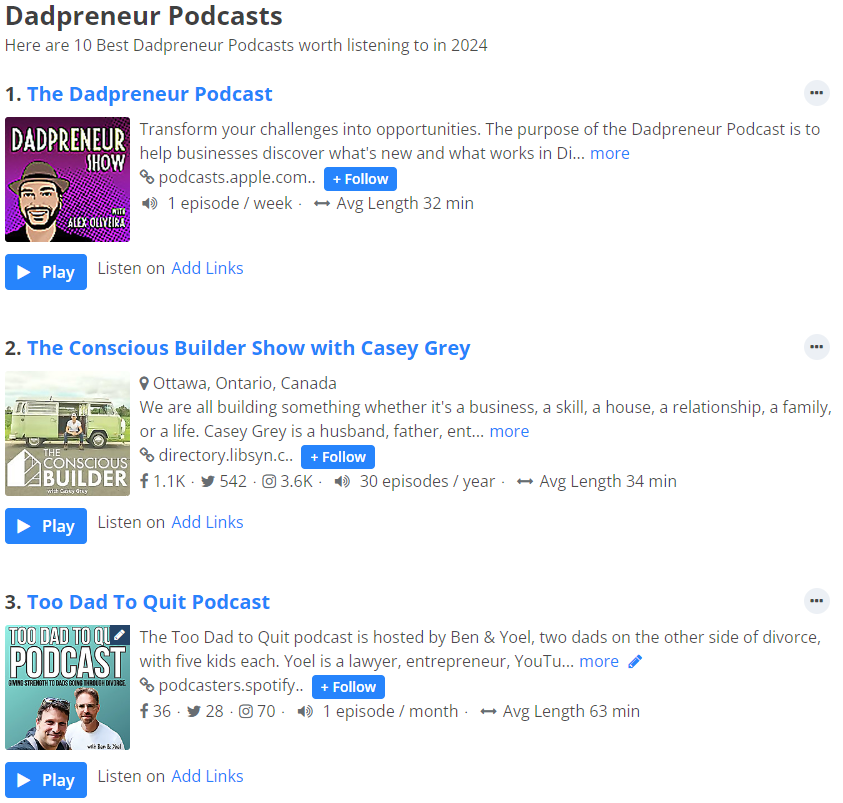Click the pencil edit icon after Too Dad description
Viewport: 843px width, 803px height.
point(635,662)
